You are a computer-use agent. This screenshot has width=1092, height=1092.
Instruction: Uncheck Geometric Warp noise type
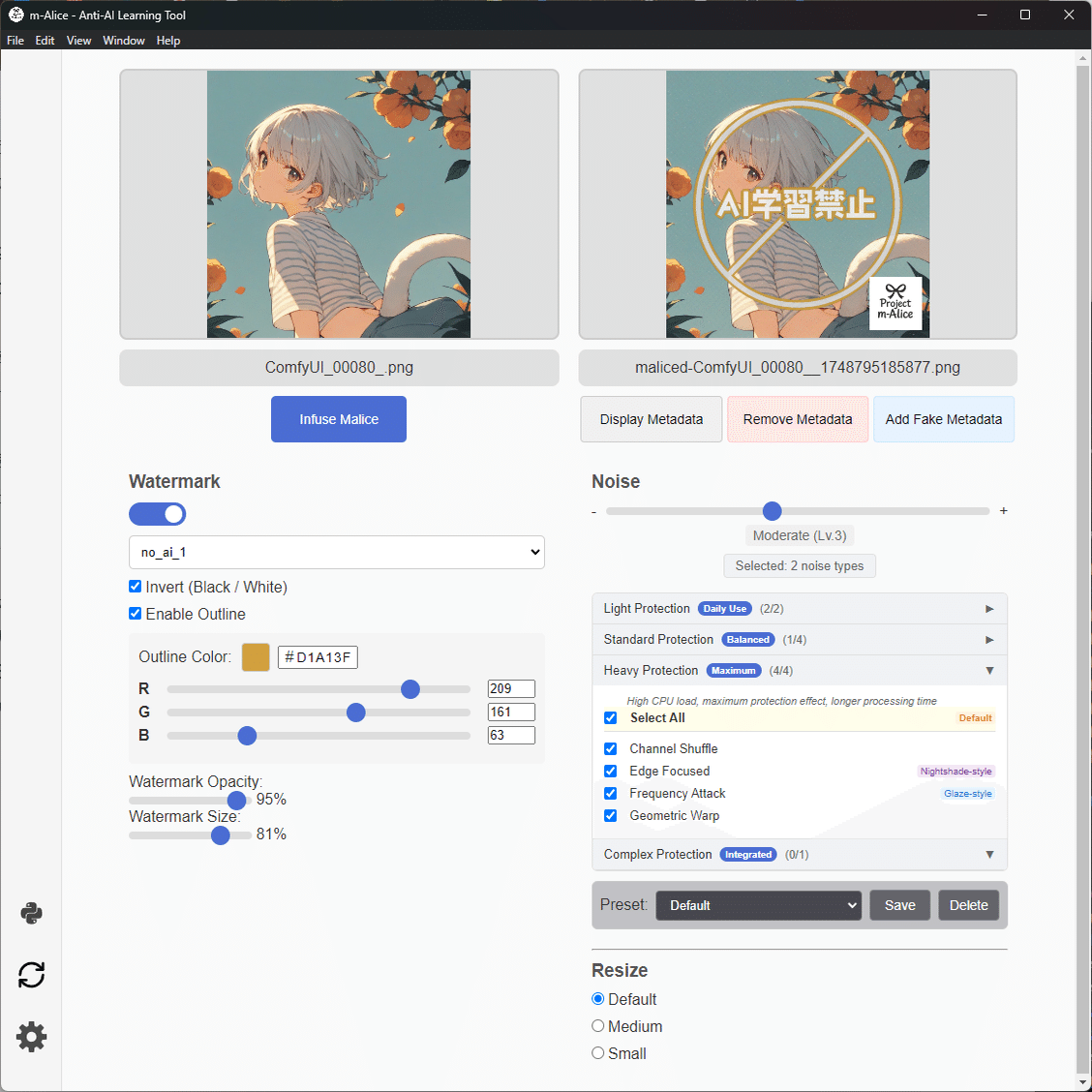click(x=611, y=815)
